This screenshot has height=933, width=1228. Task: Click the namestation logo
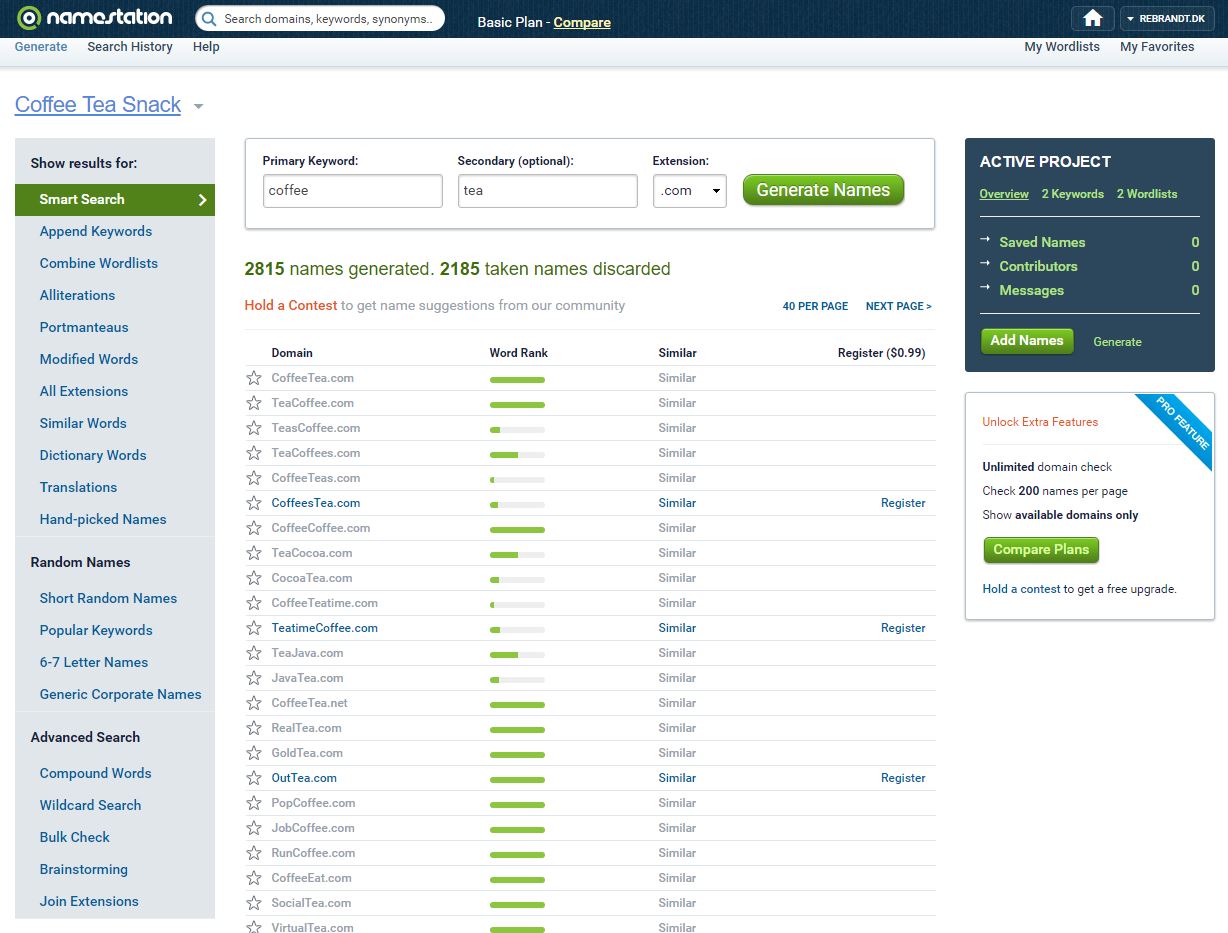point(95,18)
